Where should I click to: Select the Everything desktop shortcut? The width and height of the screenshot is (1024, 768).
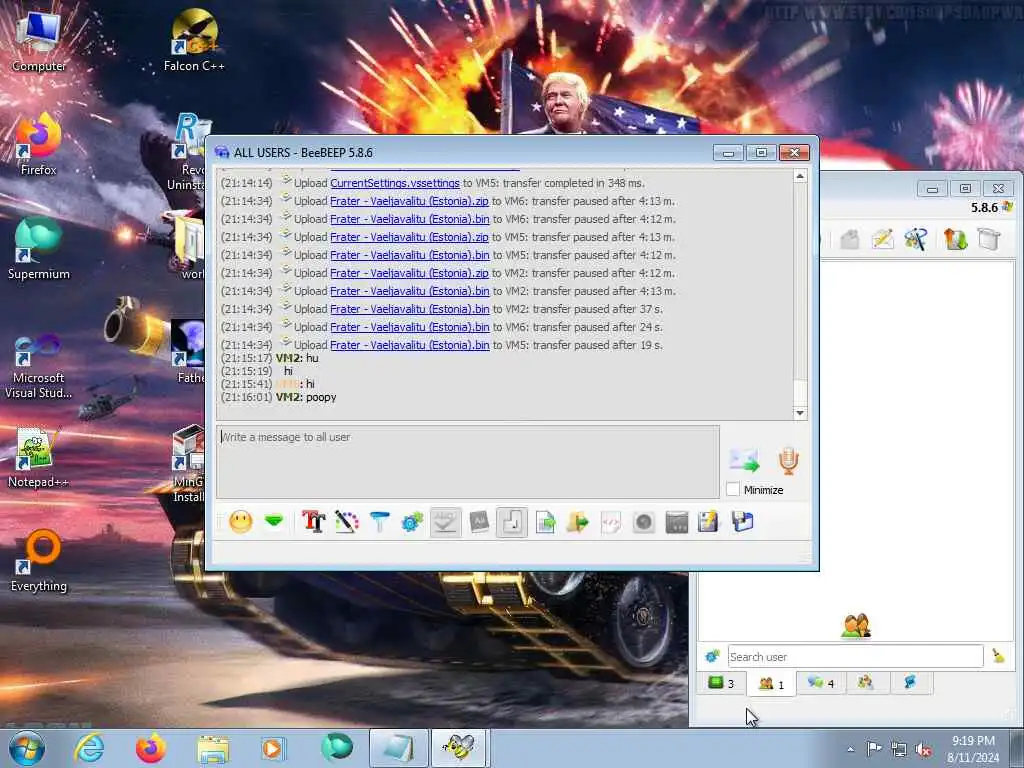[39, 562]
